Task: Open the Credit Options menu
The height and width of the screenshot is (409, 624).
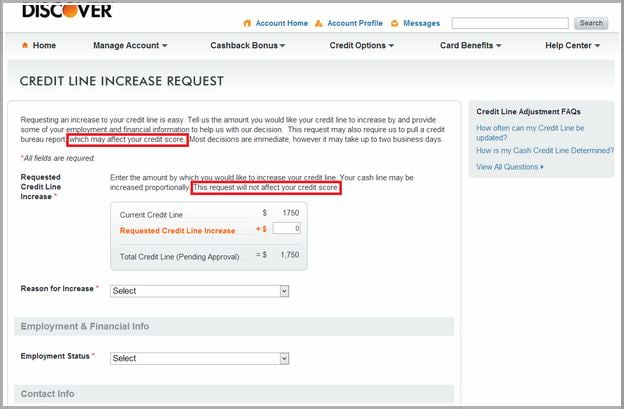Action: 361,45
